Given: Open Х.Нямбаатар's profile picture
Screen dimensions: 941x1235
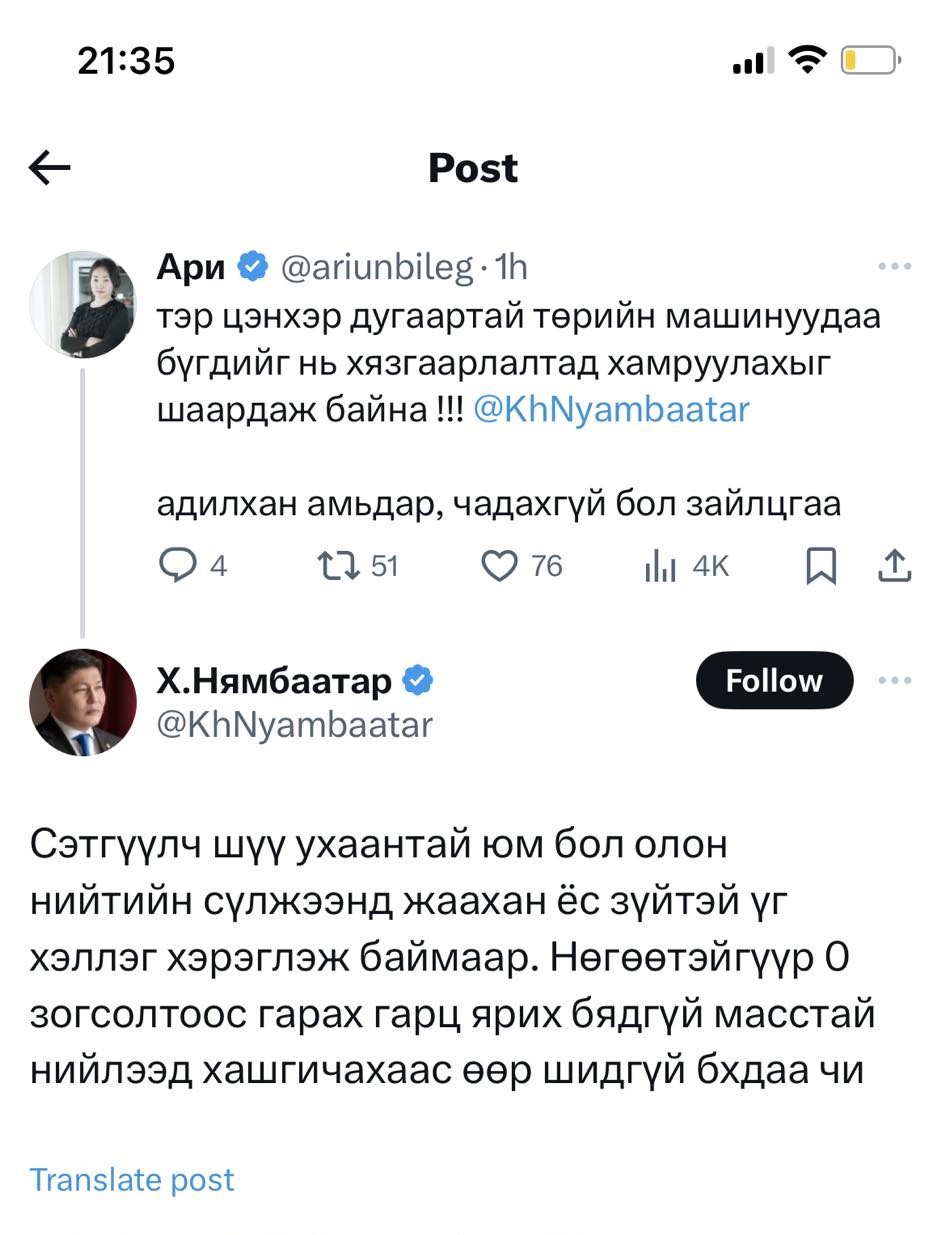Looking at the screenshot, I should [x=83, y=703].
